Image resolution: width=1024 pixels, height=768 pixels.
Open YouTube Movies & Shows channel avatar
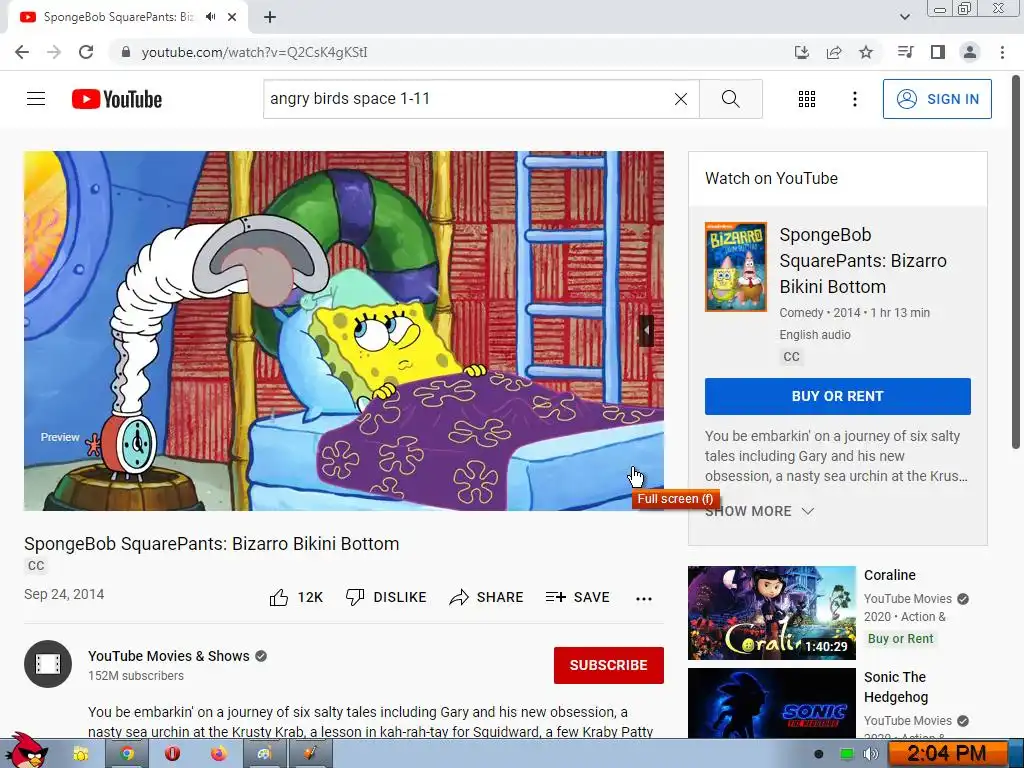tap(48, 664)
